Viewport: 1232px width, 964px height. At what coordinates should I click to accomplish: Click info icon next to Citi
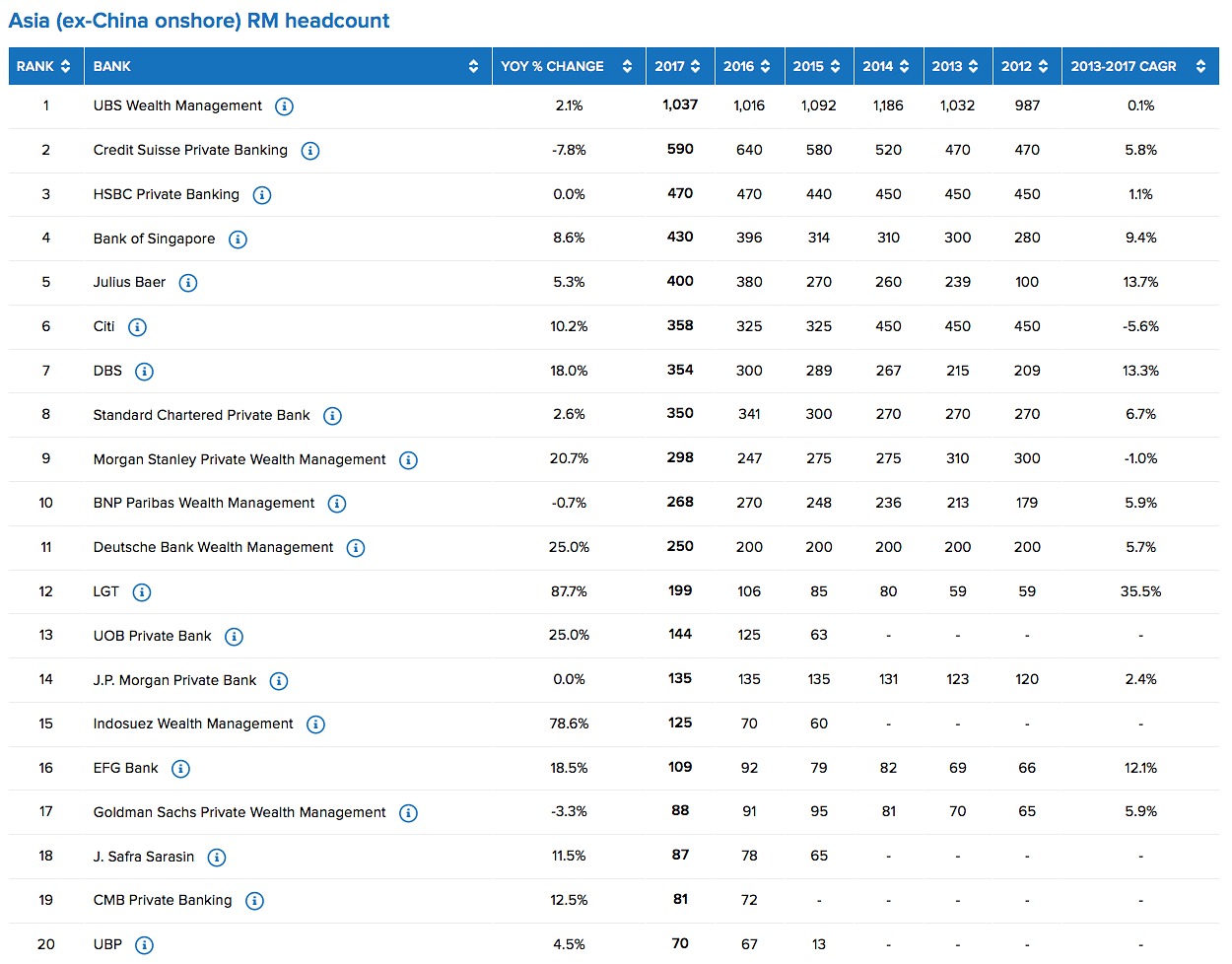137,327
